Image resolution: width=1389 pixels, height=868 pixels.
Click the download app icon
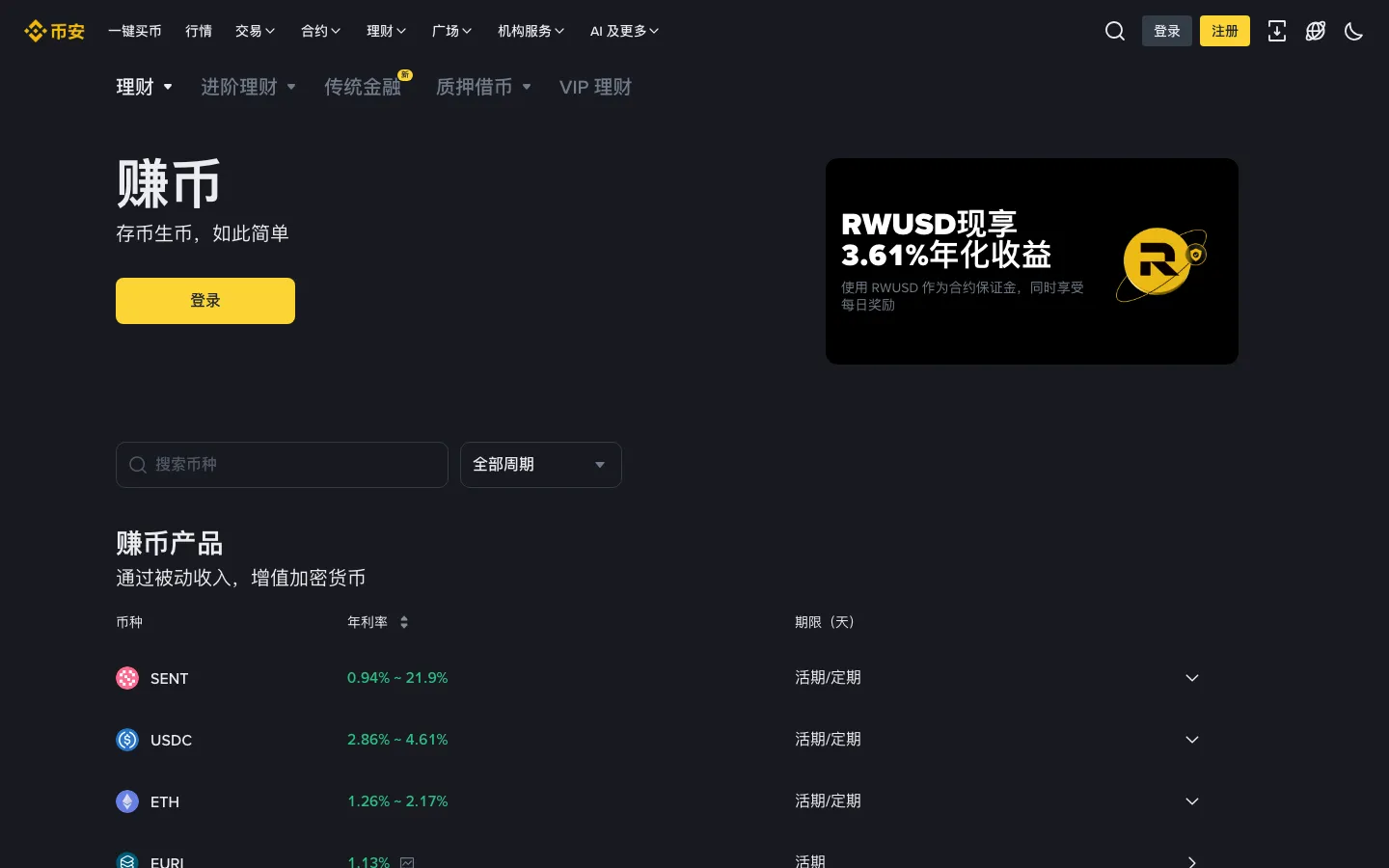(1277, 31)
